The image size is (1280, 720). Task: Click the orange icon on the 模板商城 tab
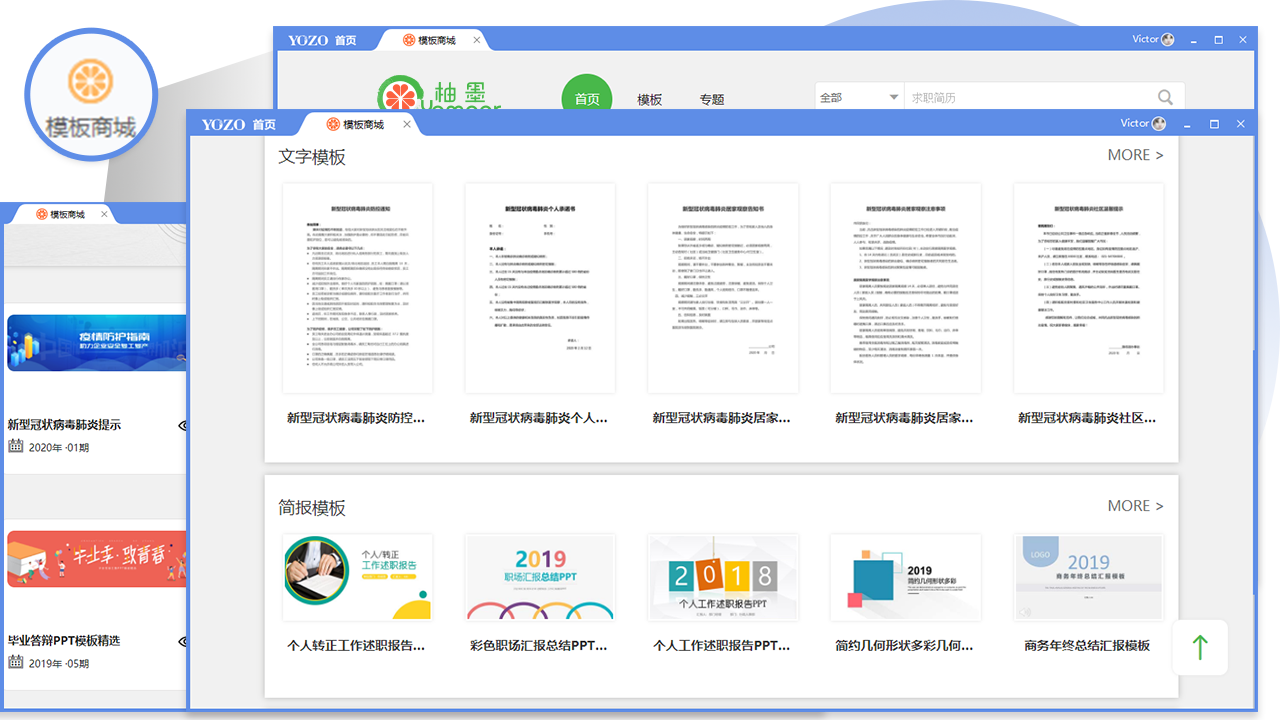click(334, 124)
